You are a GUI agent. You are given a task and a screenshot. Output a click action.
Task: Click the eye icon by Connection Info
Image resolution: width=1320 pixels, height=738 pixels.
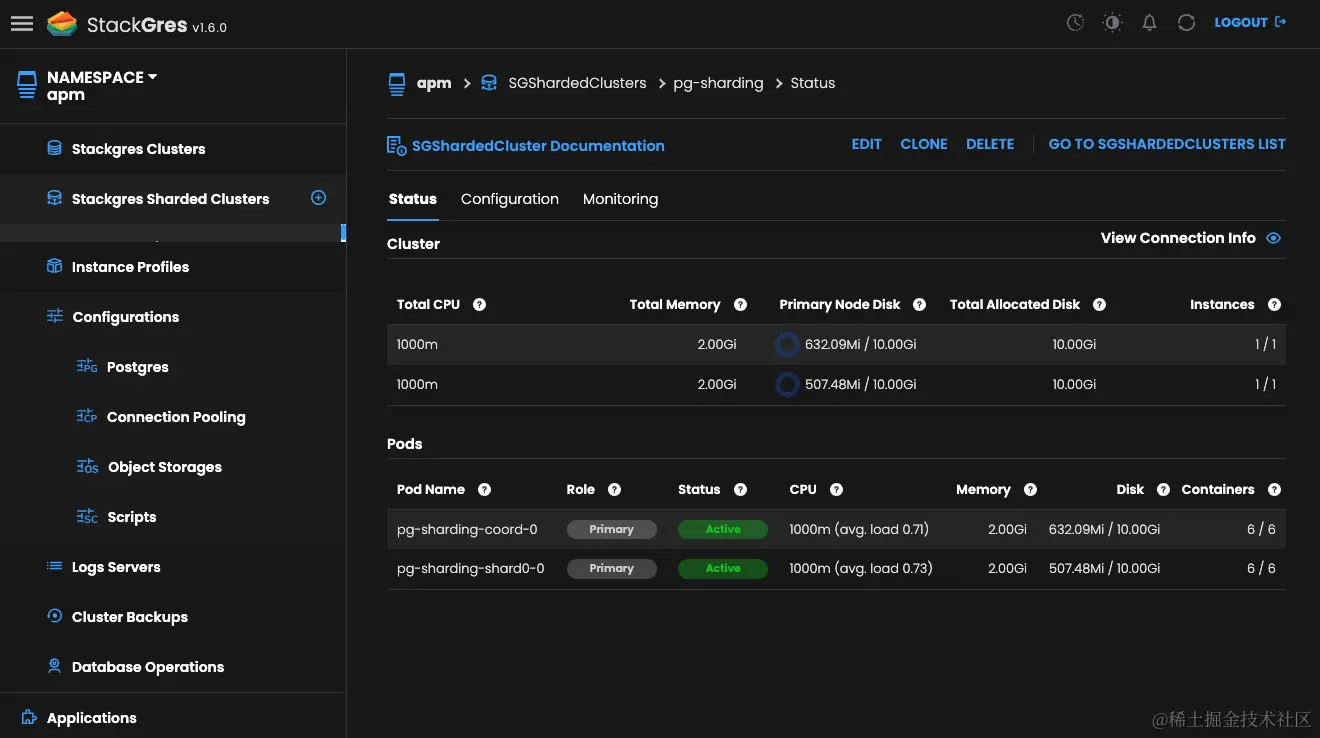click(x=1273, y=238)
